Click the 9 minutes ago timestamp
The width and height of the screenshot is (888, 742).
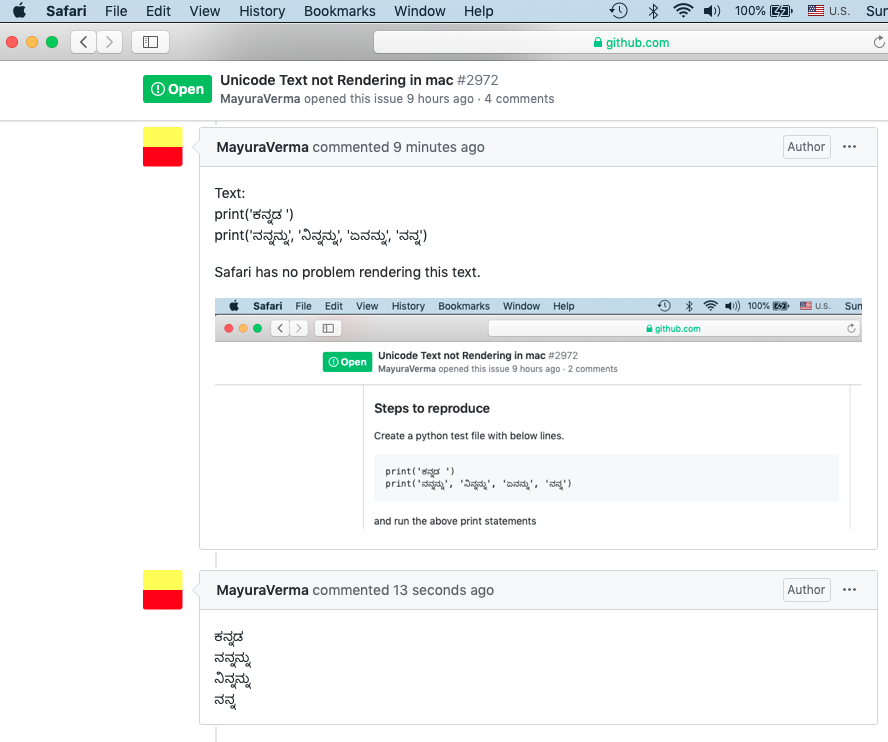[x=439, y=147]
